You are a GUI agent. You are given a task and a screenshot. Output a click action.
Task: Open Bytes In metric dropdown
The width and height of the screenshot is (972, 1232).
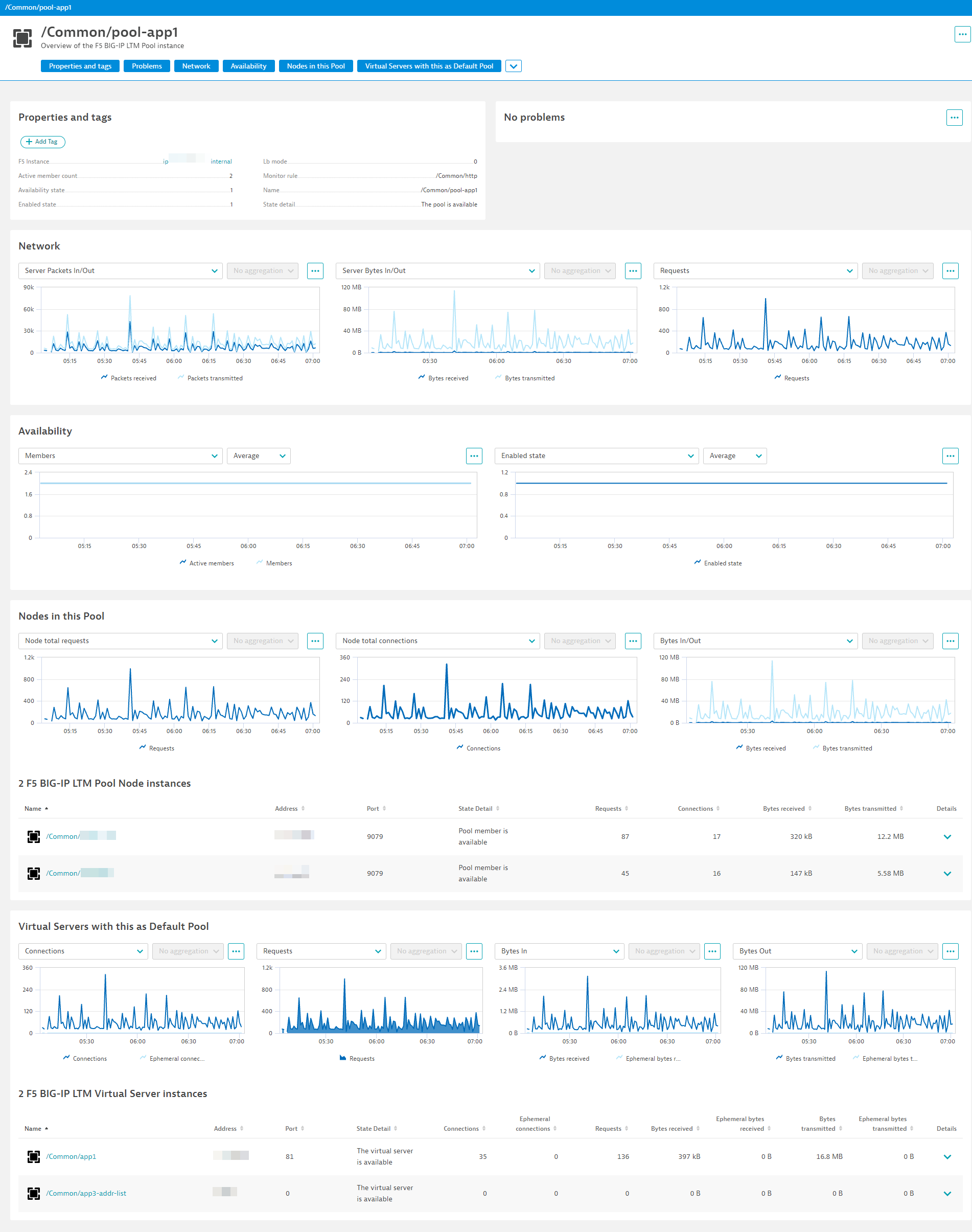(560, 951)
